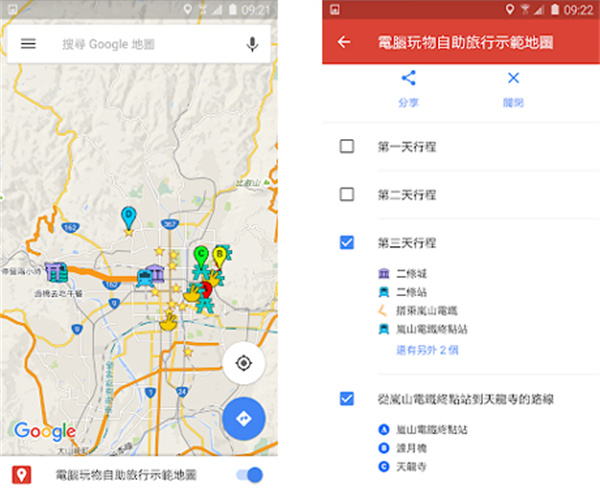Tap the map name in the bottom bar

tap(126, 475)
